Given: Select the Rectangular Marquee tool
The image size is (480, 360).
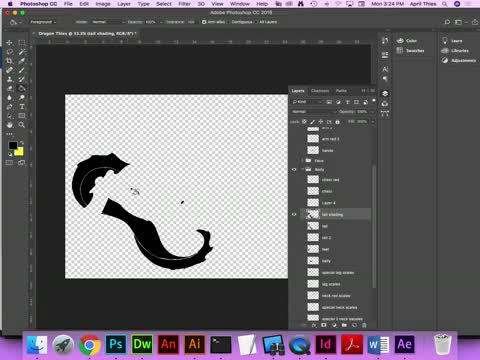Looking at the screenshot, I should pos(22,43).
